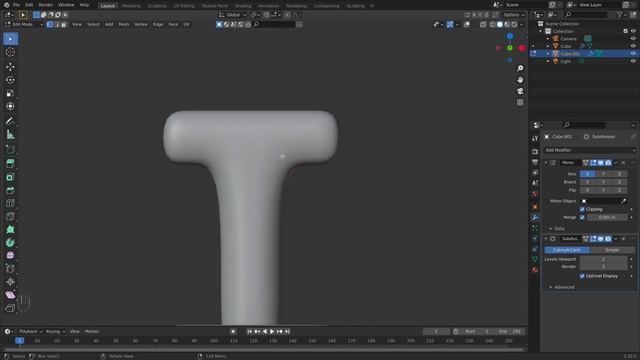The height and width of the screenshot is (360, 640).
Task: Expand the Camera item in outliner
Action: click(548, 39)
